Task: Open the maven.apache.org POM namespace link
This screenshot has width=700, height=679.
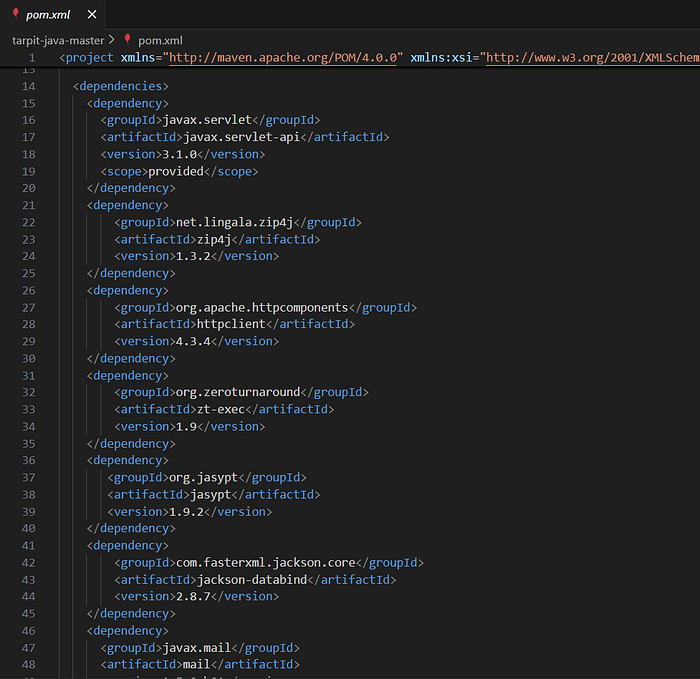Action: click(283, 58)
